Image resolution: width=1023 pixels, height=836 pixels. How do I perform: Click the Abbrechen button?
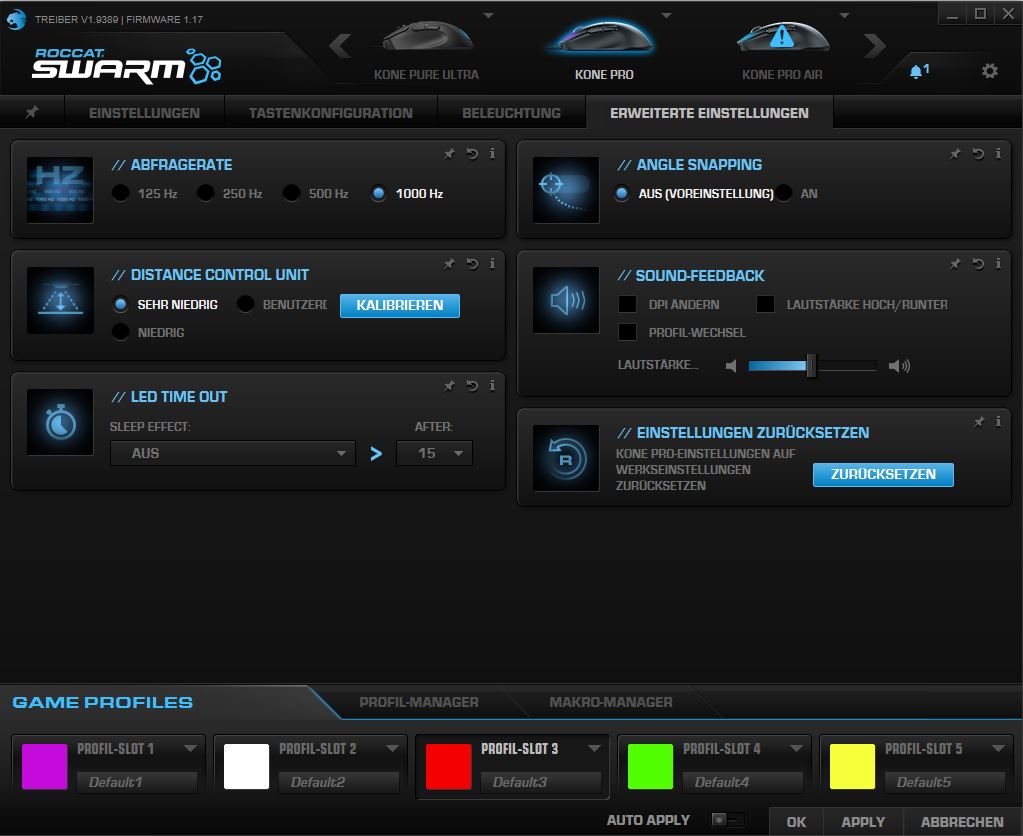pos(962,822)
